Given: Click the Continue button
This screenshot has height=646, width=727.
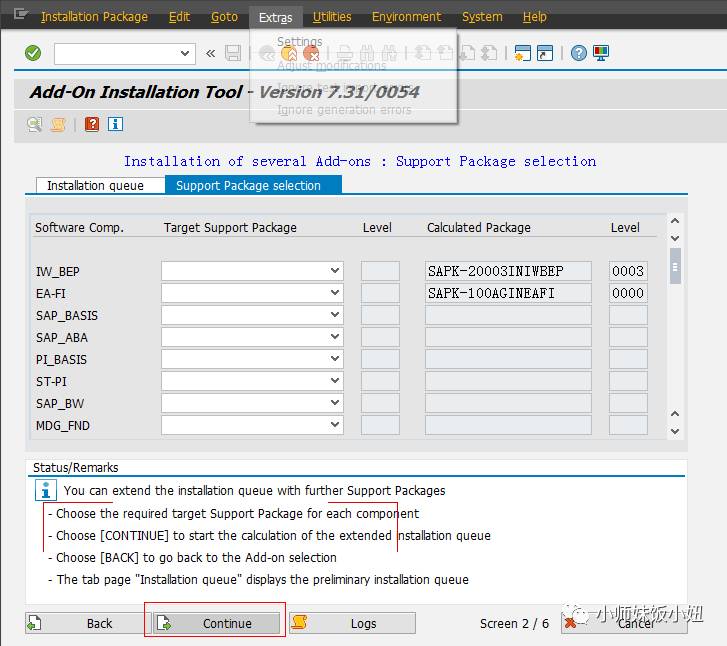Looking at the screenshot, I should (x=217, y=623).
